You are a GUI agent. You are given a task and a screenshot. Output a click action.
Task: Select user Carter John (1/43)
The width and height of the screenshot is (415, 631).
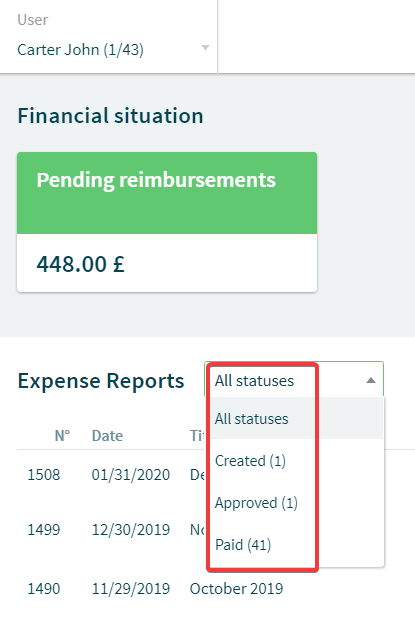click(81, 50)
